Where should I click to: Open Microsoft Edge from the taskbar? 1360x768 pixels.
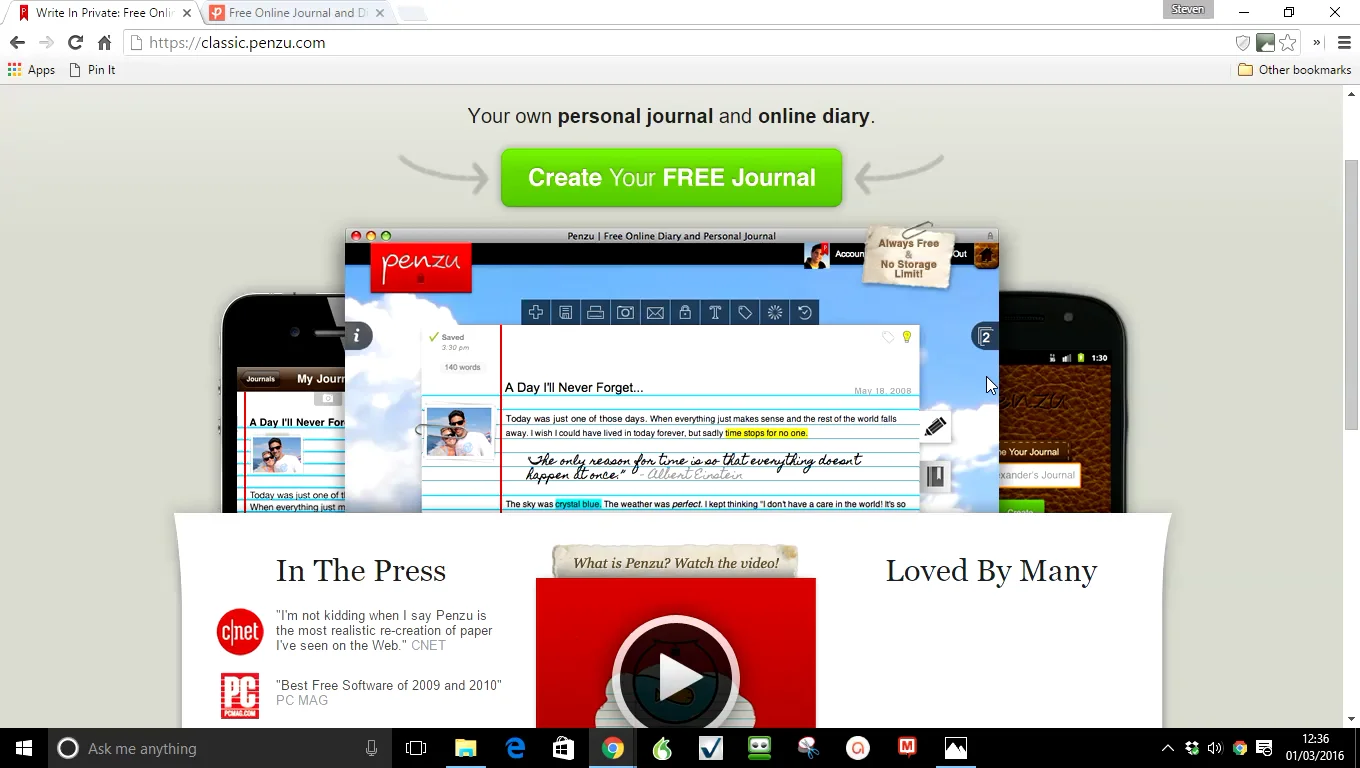click(x=515, y=748)
